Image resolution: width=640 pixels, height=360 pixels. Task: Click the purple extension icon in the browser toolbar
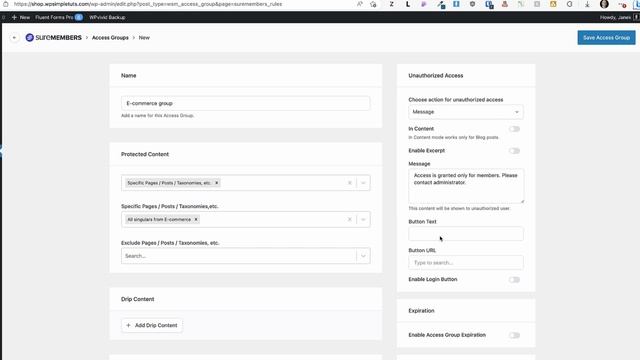point(424,4)
